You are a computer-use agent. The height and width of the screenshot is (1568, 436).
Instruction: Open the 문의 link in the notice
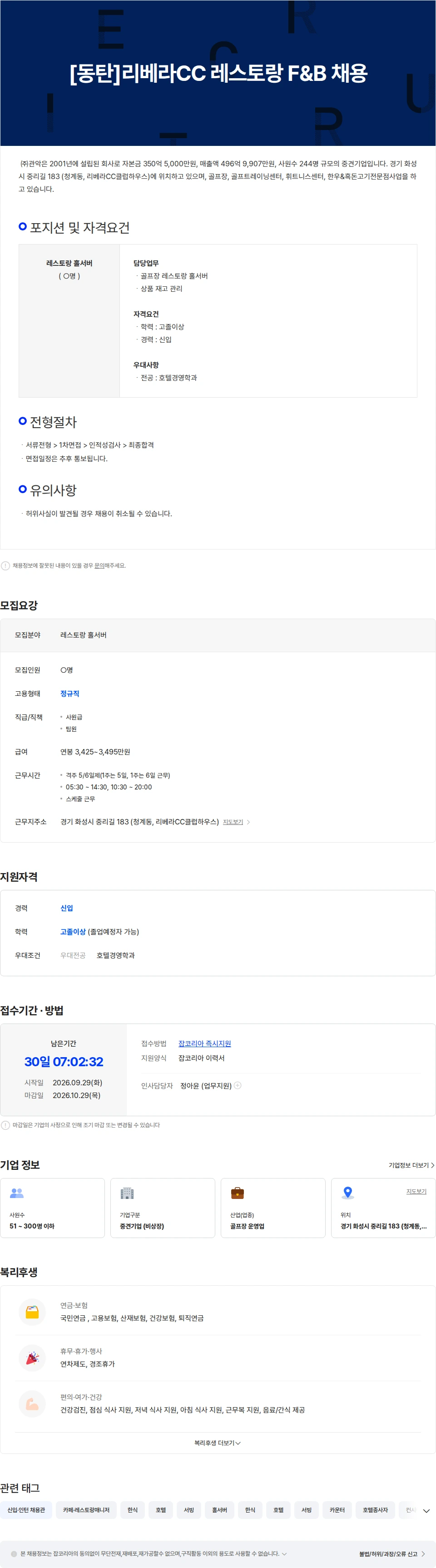99,565
